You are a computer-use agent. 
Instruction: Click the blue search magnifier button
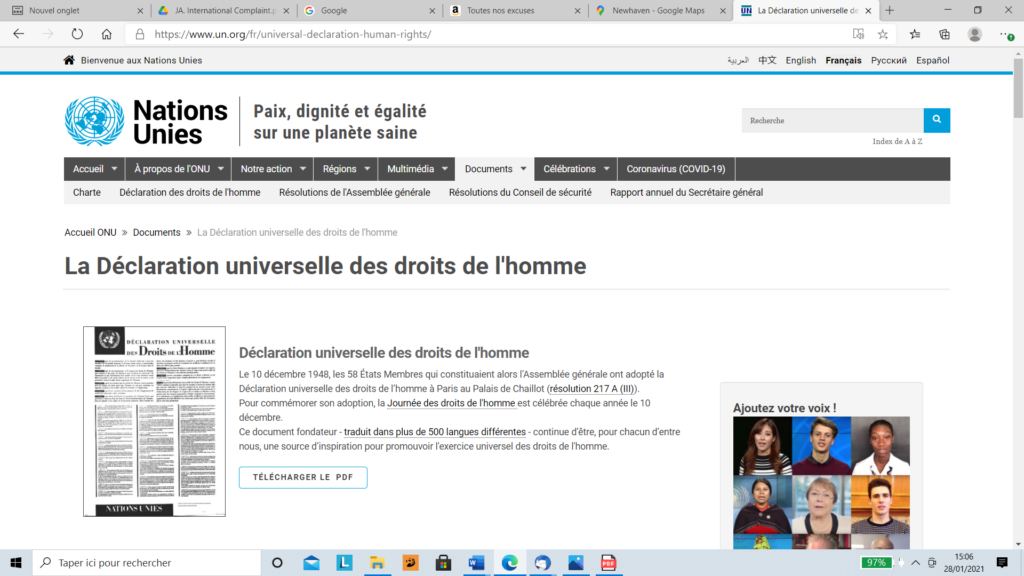coord(936,120)
